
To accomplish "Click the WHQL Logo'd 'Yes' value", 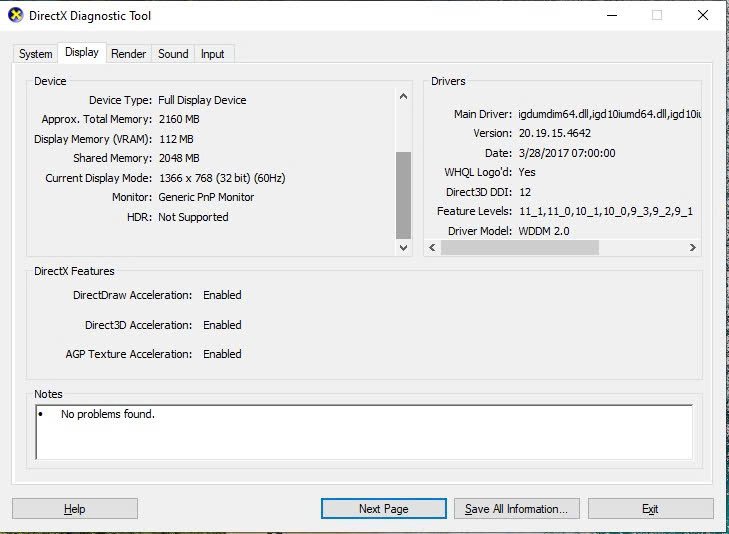I will coord(527,172).
